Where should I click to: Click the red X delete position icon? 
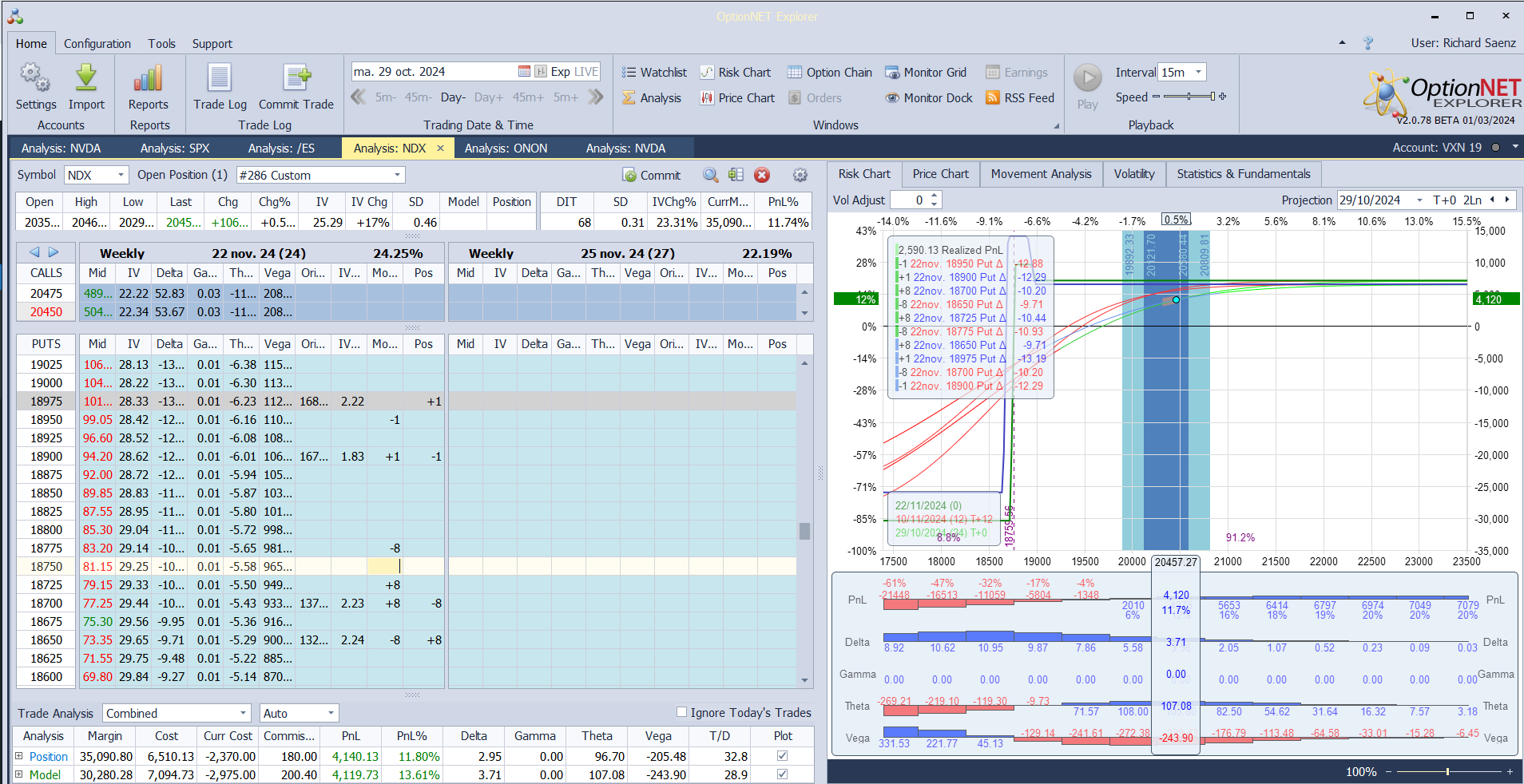tap(762, 175)
